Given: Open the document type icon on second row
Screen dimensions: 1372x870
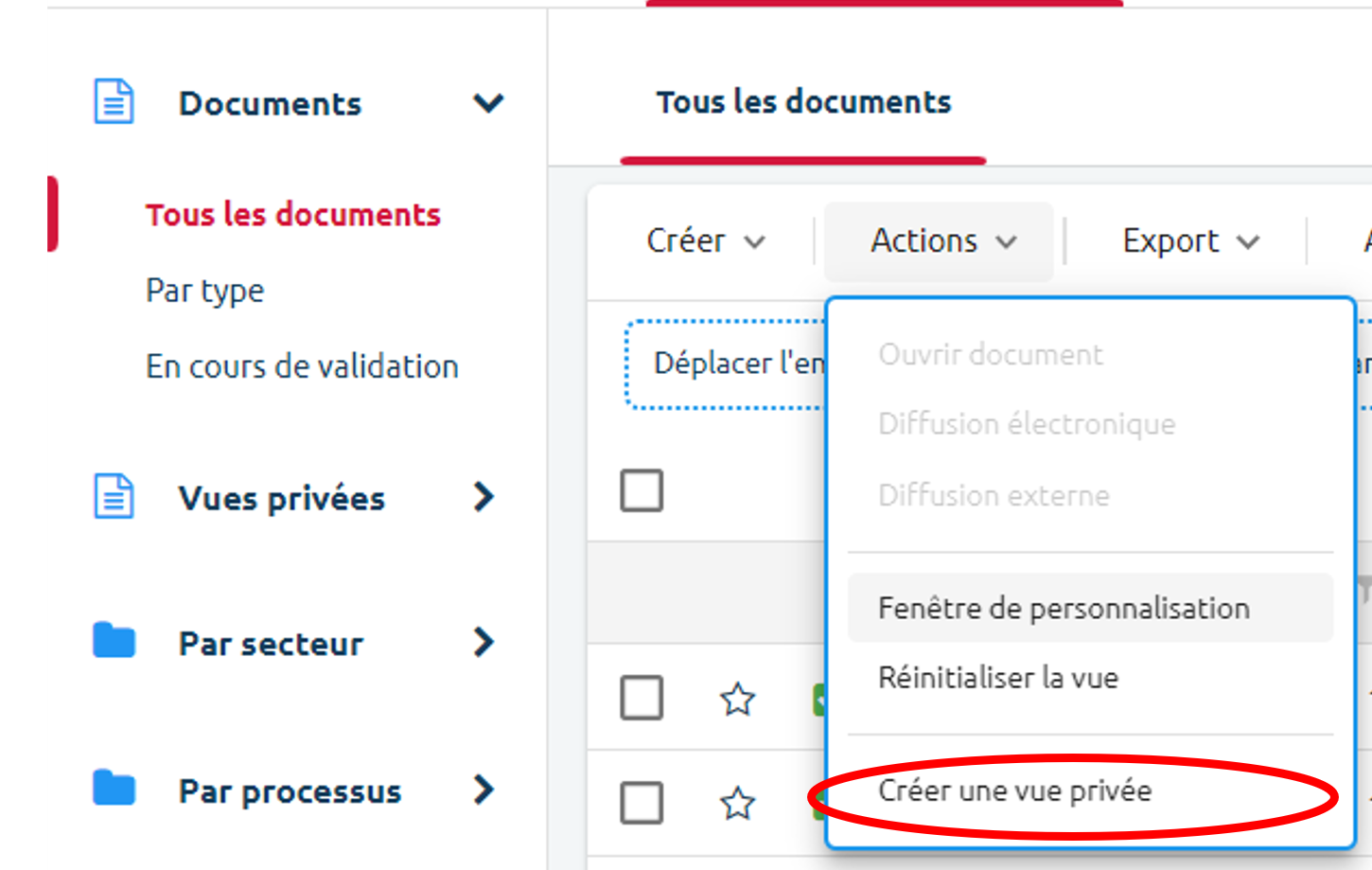Looking at the screenshot, I should [x=818, y=806].
